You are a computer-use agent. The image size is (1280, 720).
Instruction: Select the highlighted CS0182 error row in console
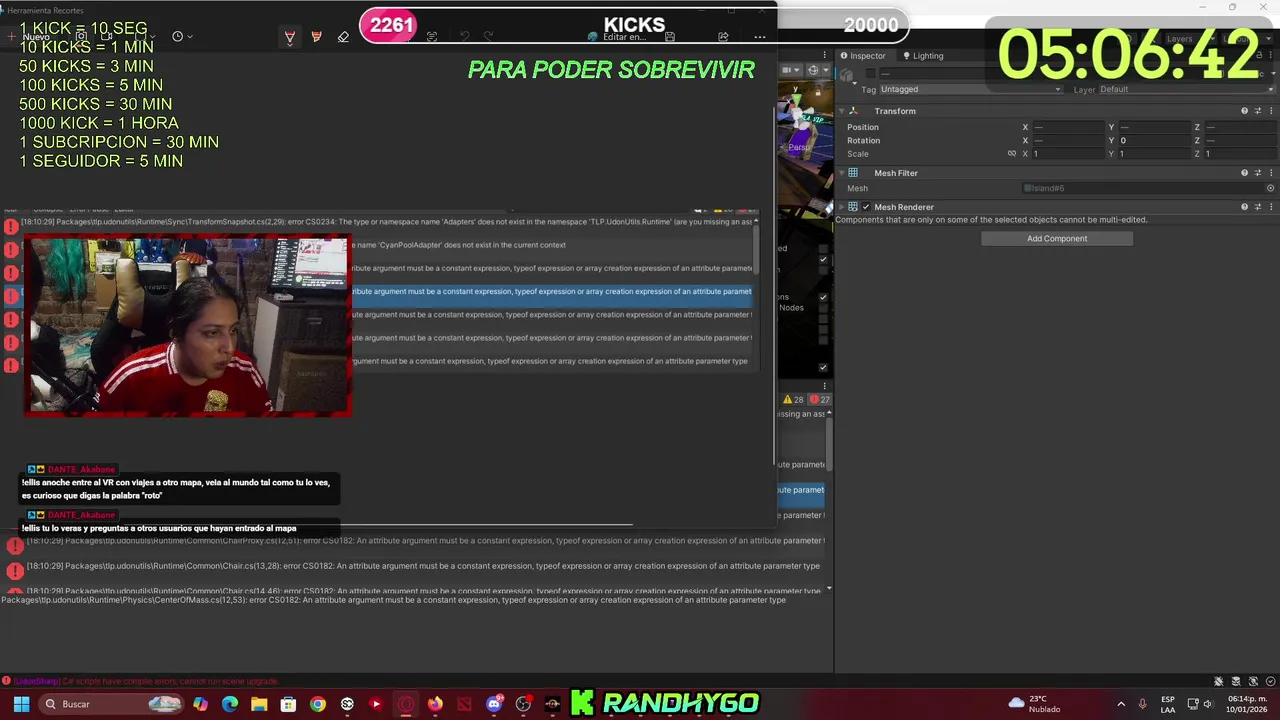(x=551, y=292)
